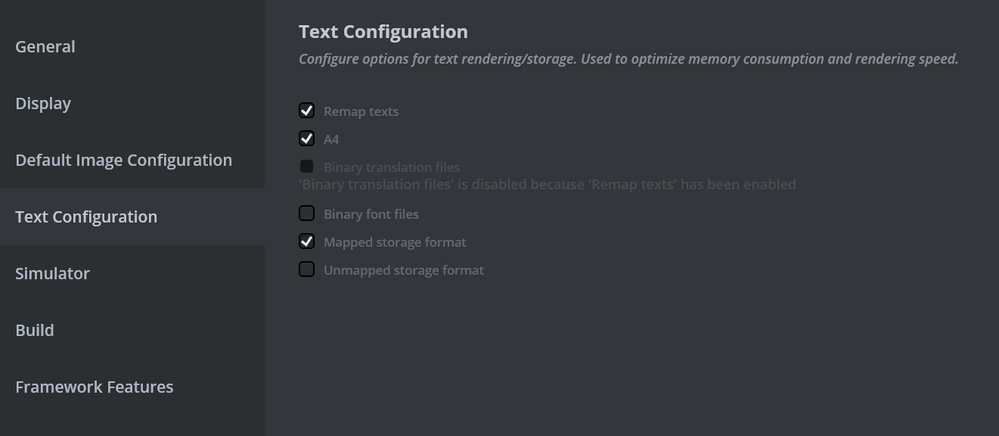The height and width of the screenshot is (436, 999).
Task: Uncheck the Remap texts checkbox
Action: tap(307, 111)
